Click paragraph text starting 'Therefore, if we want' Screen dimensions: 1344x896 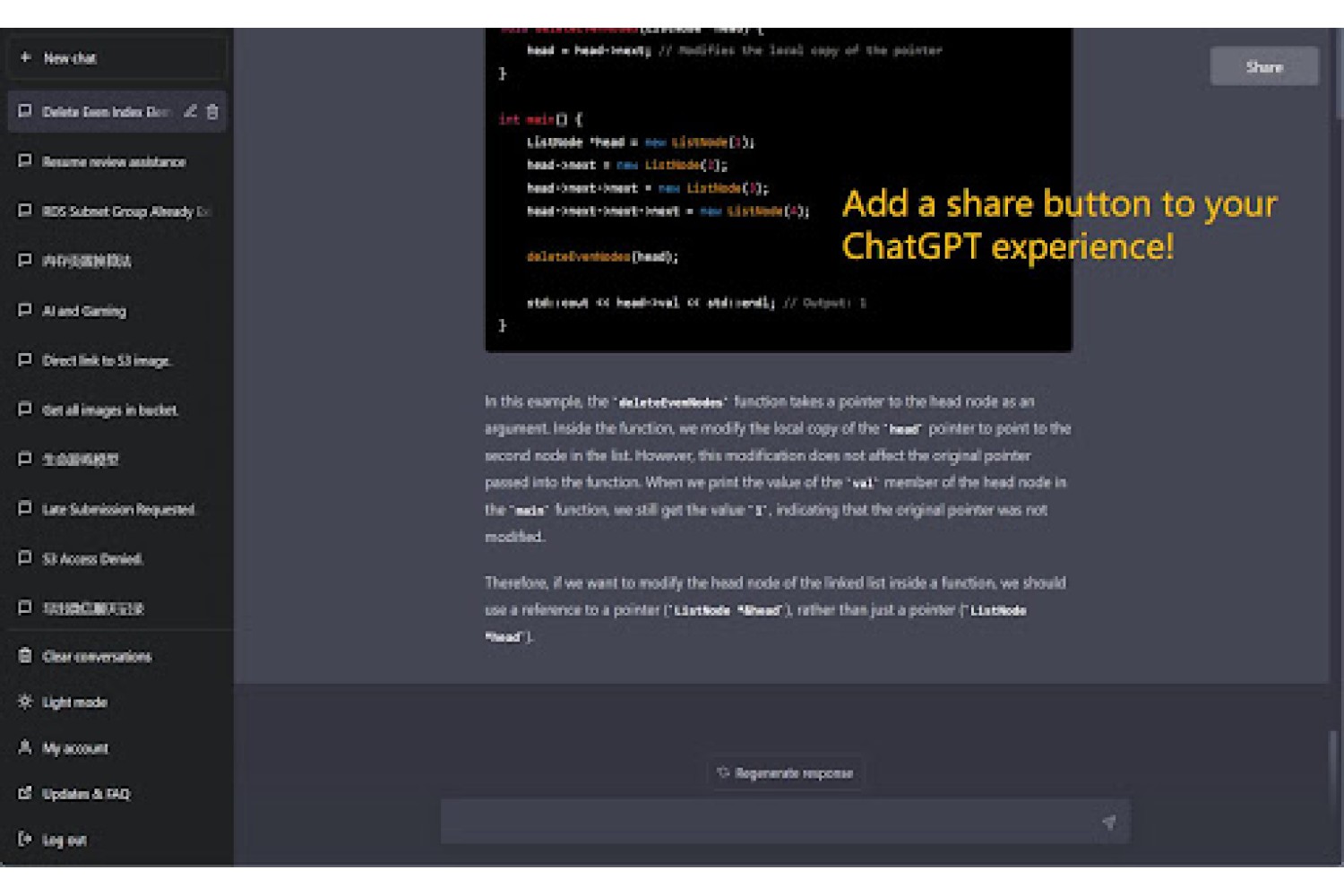[776, 610]
